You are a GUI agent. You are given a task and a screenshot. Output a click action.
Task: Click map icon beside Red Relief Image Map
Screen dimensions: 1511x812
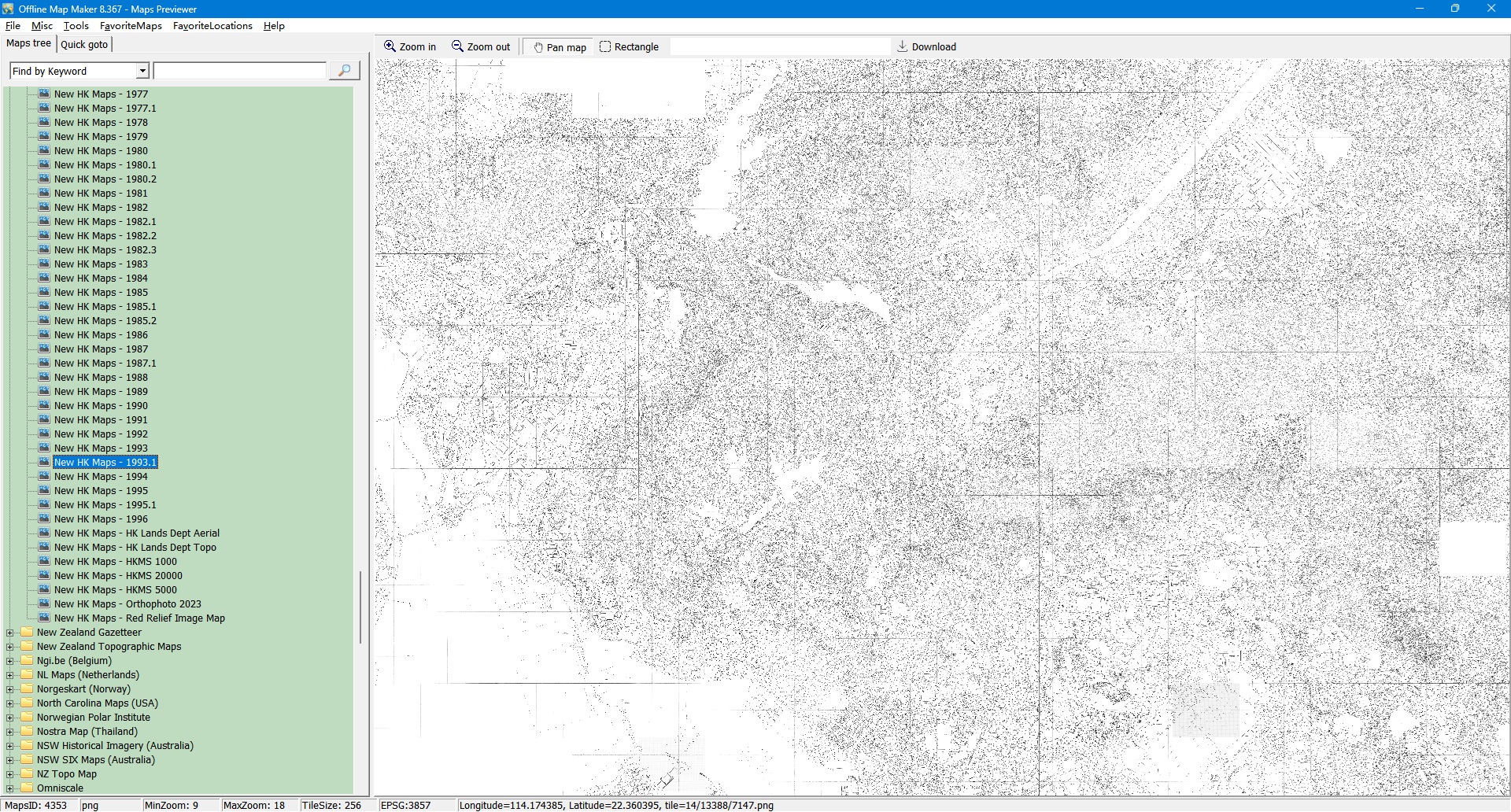[x=44, y=618]
